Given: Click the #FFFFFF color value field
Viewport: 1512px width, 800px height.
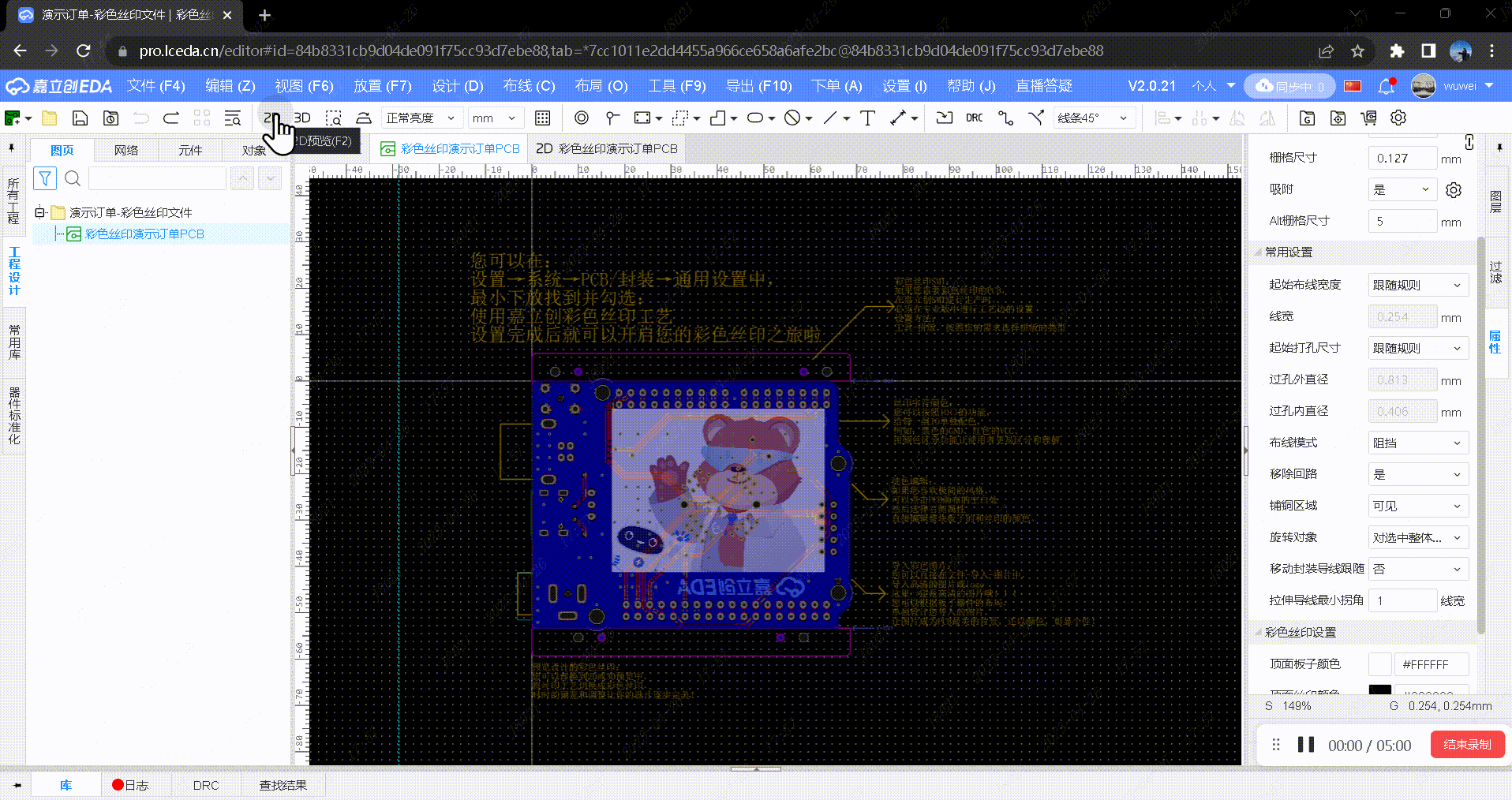Looking at the screenshot, I should point(1432,664).
